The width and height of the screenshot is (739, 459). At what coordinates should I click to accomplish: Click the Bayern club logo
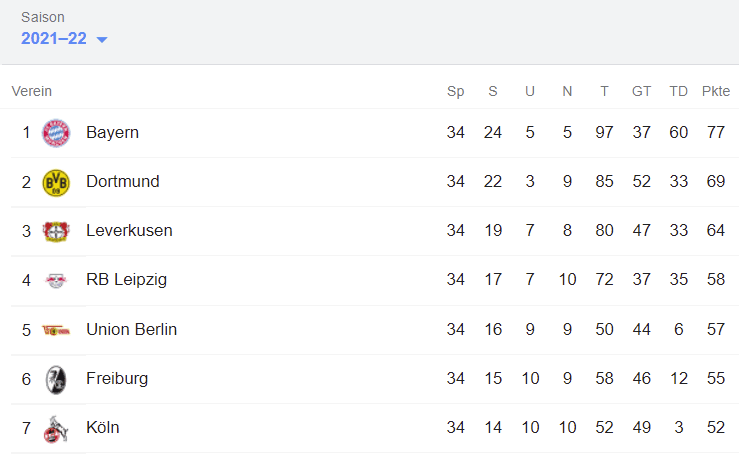point(56,133)
